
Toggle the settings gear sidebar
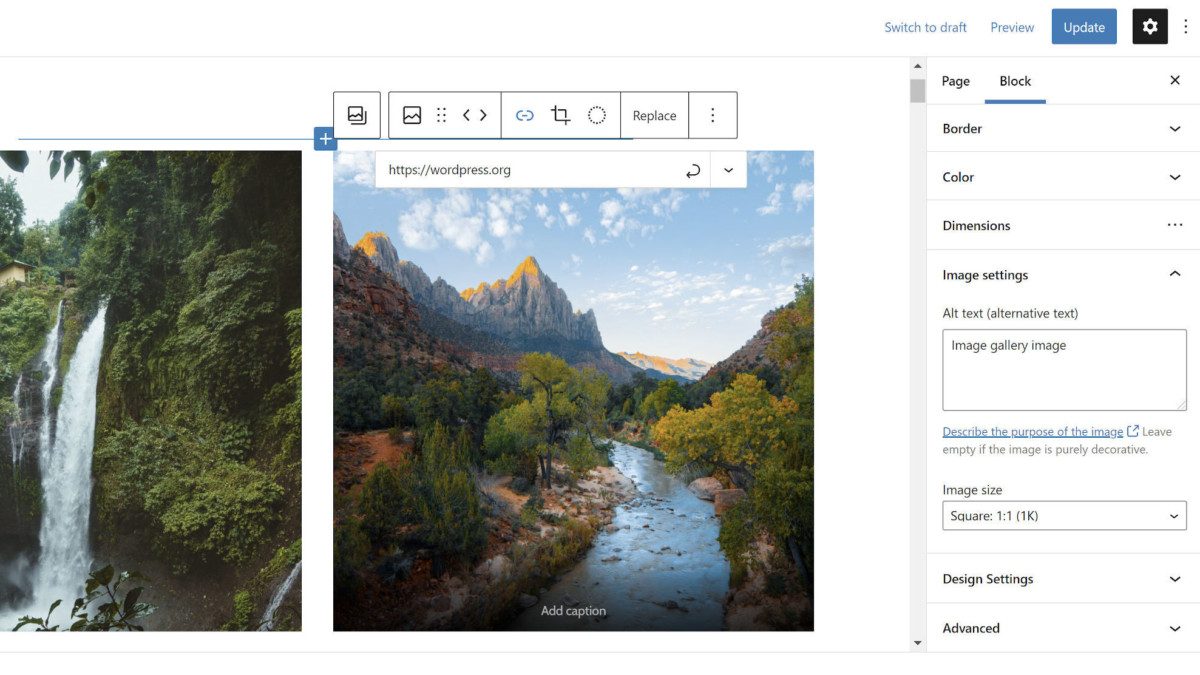pos(1150,27)
